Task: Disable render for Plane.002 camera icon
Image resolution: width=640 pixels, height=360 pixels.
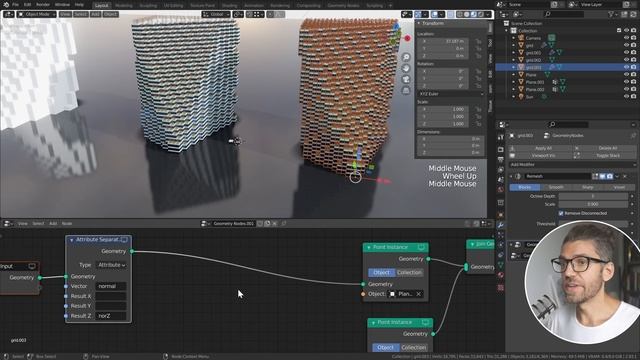Action: point(633,89)
